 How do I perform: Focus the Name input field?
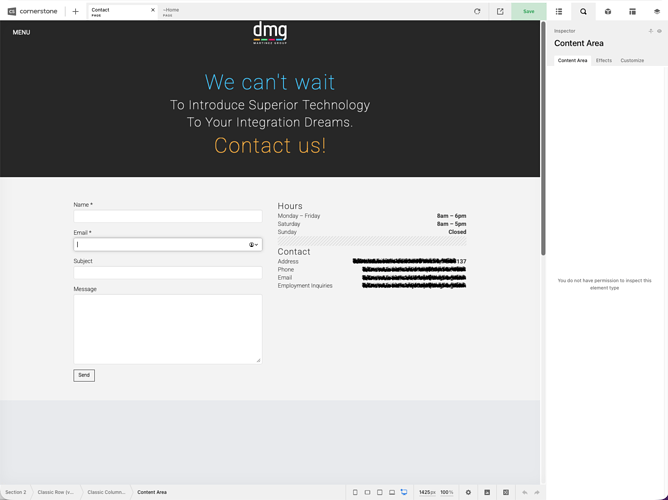click(x=168, y=216)
